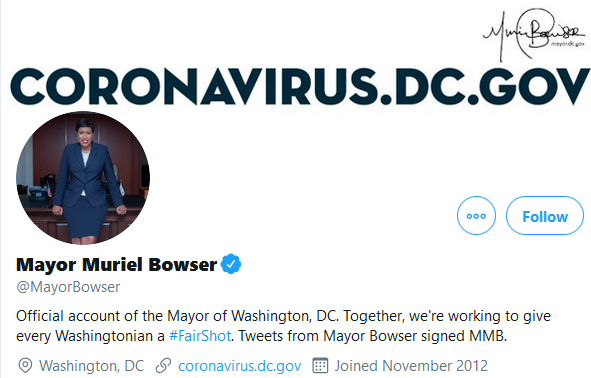Click the calendar joined-date icon
Screen dimensions: 591x378
coord(320,365)
